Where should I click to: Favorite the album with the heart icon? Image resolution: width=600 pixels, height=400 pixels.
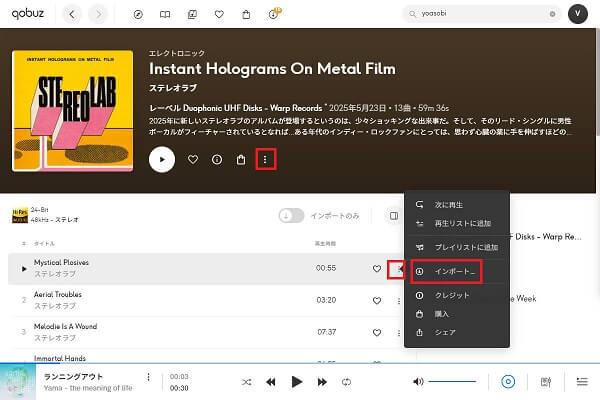[x=193, y=159]
